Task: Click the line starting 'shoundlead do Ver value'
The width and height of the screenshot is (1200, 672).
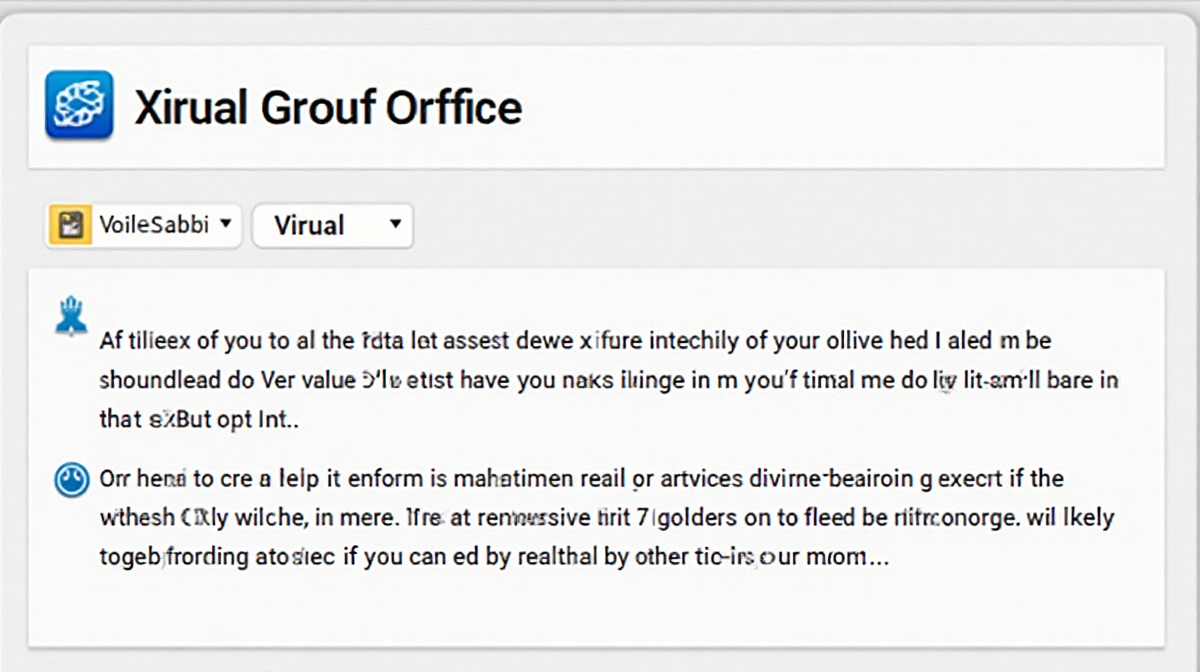Action: pos(608,381)
